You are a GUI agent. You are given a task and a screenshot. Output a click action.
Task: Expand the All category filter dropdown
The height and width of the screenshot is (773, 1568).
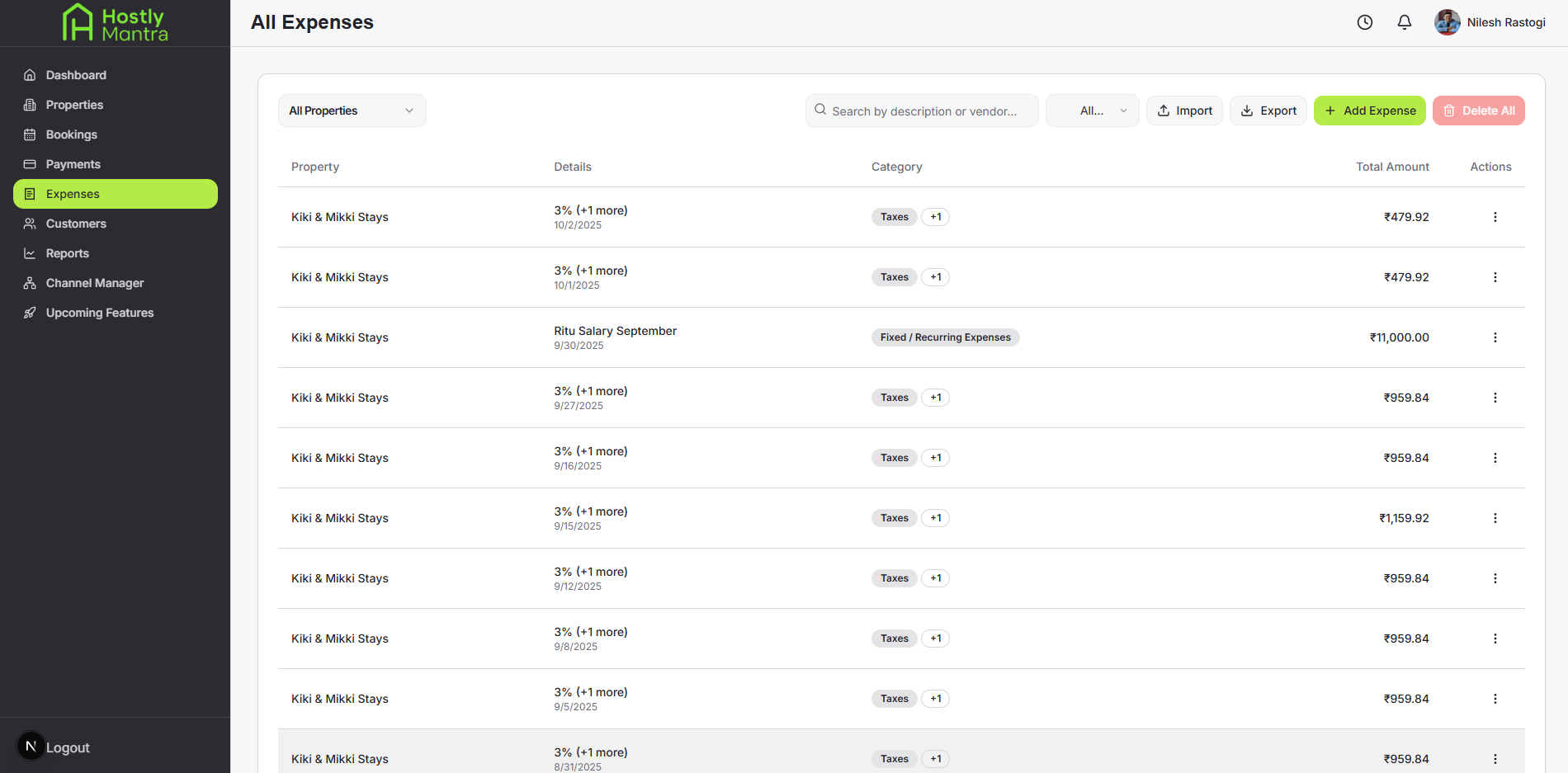point(1092,110)
